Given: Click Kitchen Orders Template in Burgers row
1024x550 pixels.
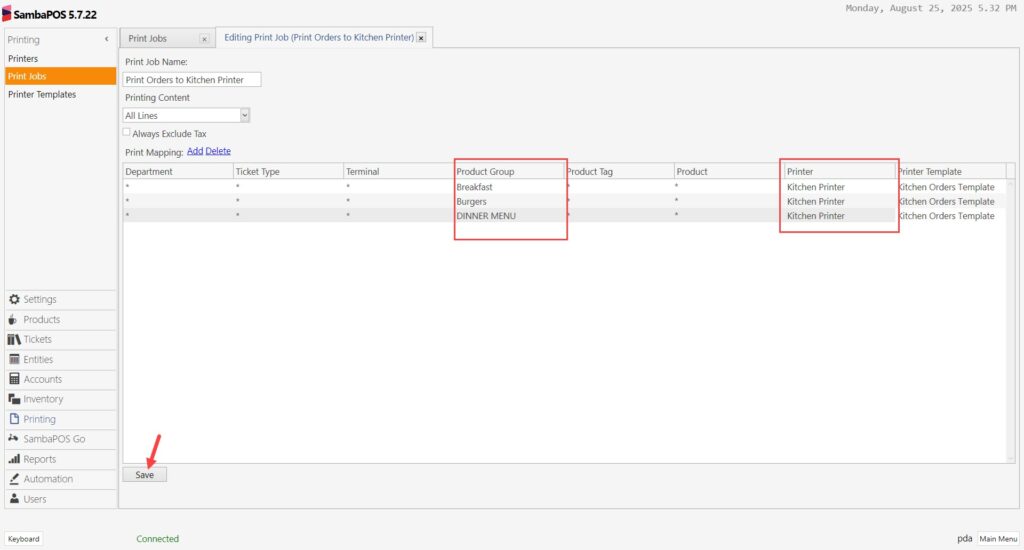Looking at the screenshot, I should (x=951, y=201).
